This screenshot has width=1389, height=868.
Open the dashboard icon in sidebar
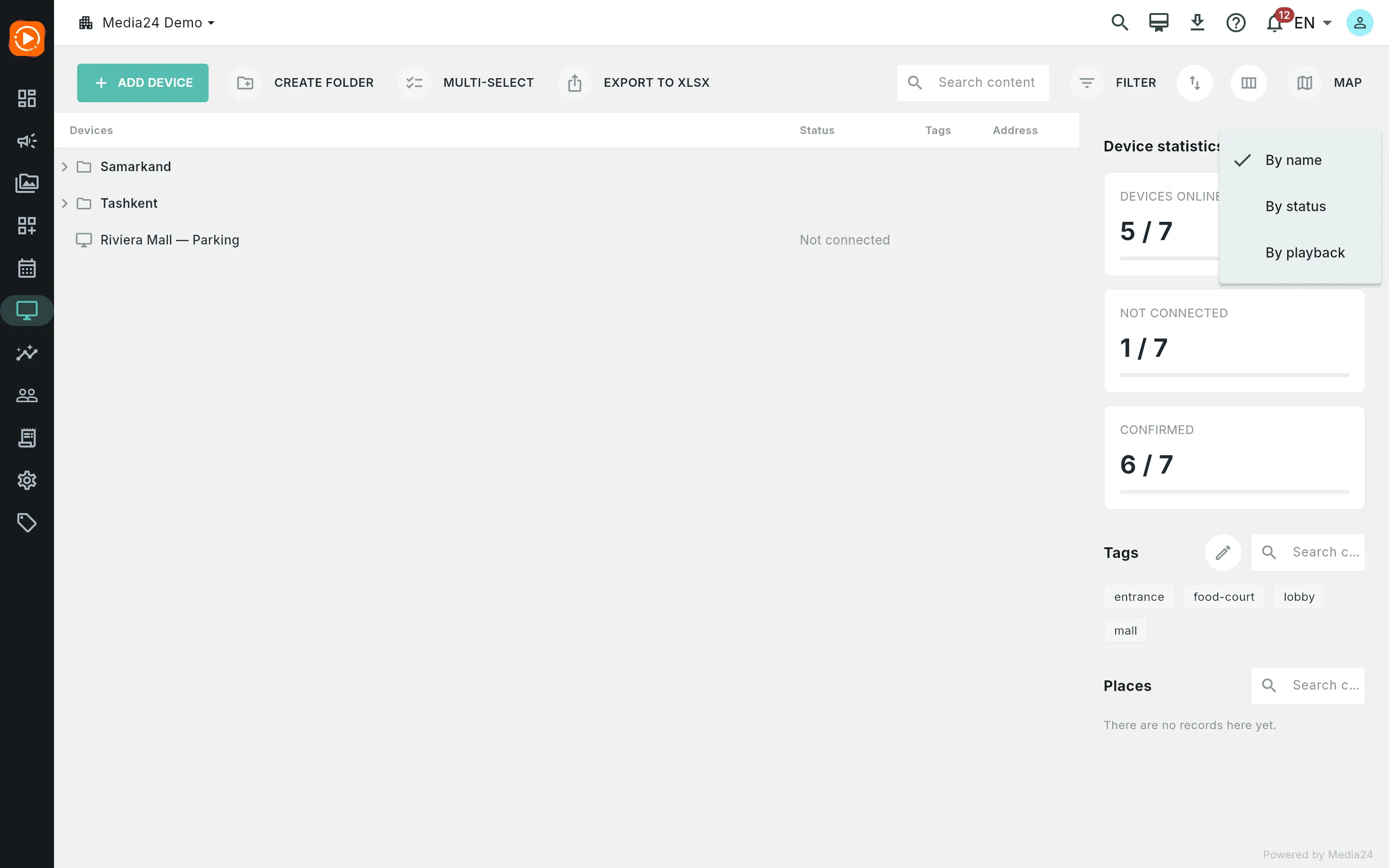(x=27, y=98)
